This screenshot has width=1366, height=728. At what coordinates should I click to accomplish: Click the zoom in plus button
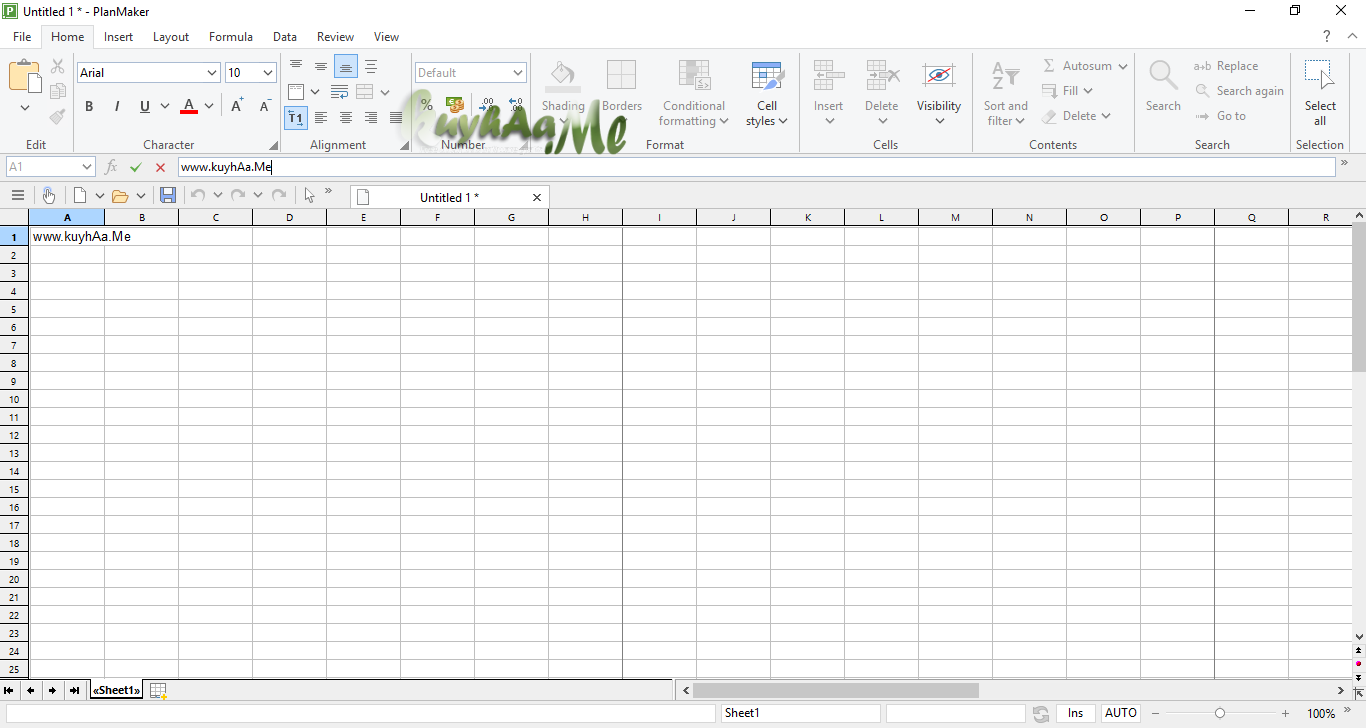pyautogui.click(x=1286, y=713)
